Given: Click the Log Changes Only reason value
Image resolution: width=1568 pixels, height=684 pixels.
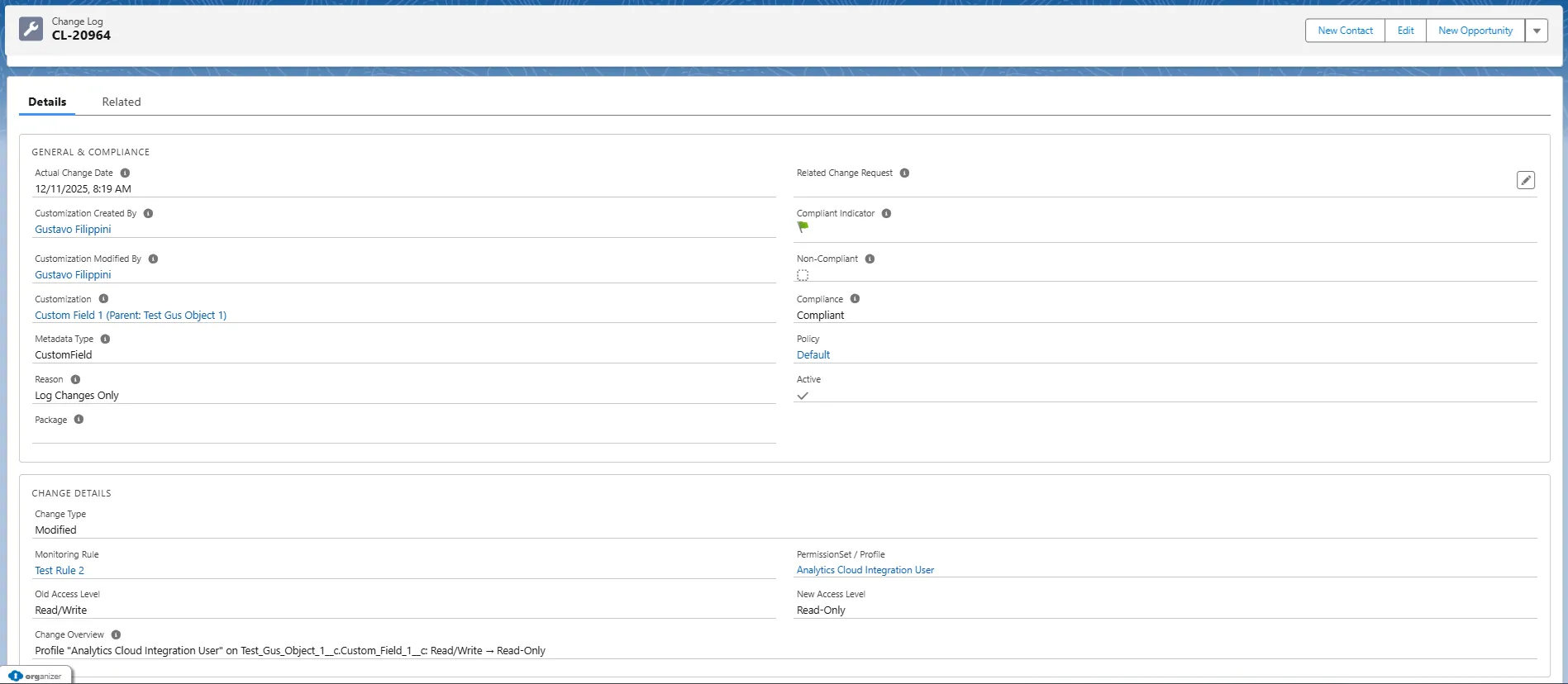Looking at the screenshot, I should tap(77, 396).
